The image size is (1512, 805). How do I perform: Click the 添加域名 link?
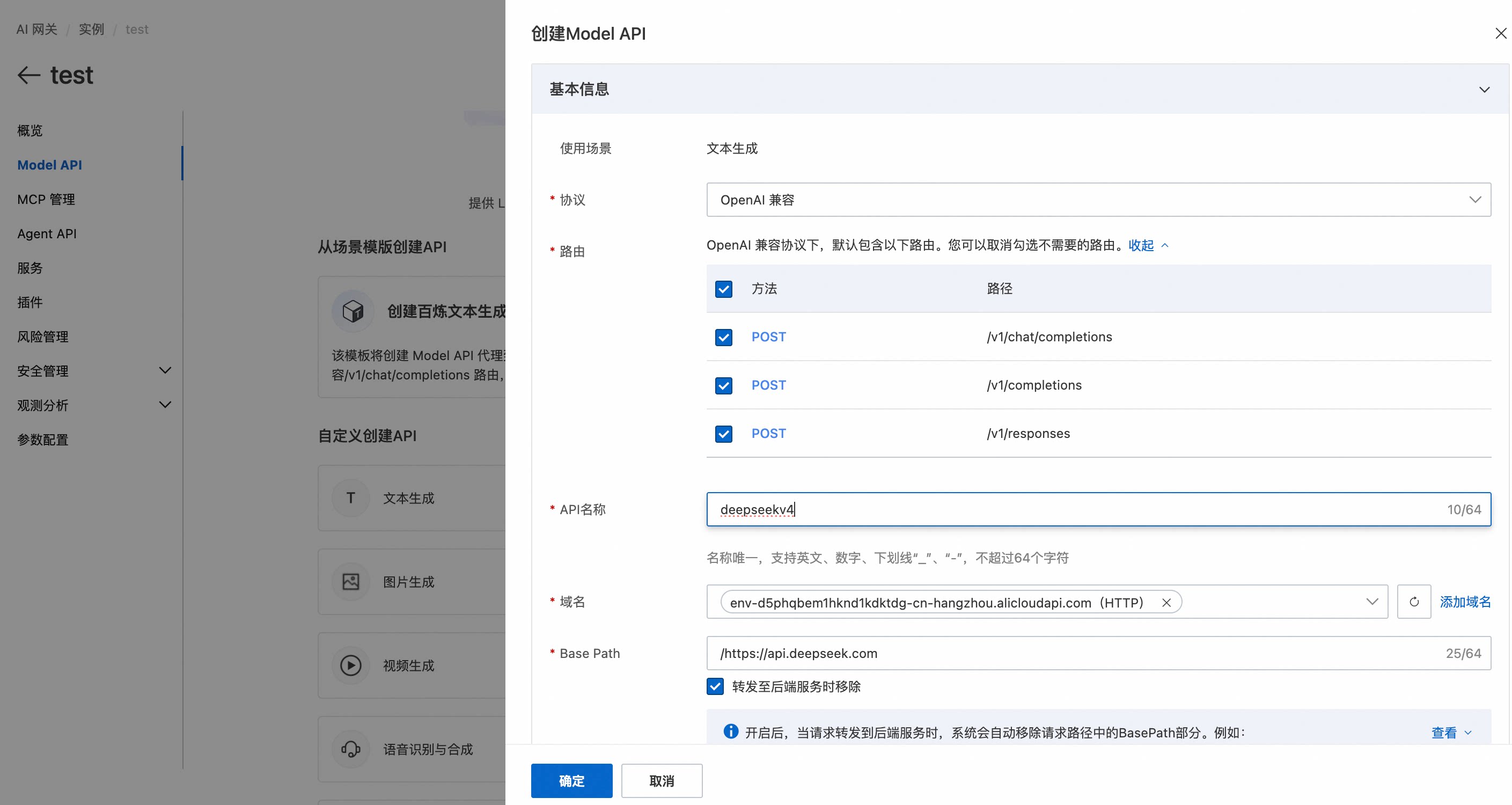point(1464,602)
